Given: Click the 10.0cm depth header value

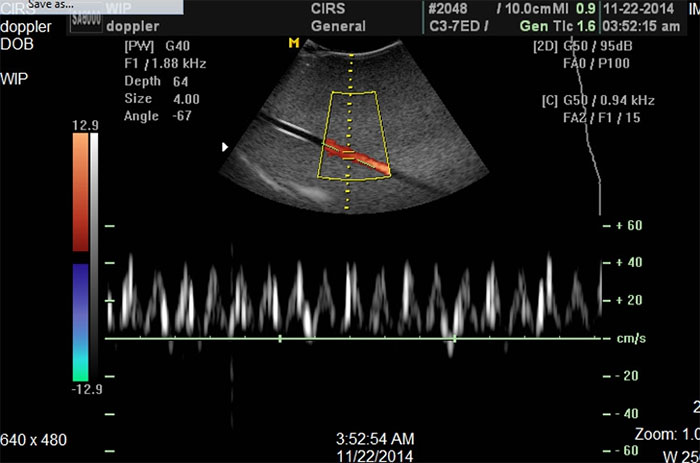Looking at the screenshot, I should coord(530,8).
